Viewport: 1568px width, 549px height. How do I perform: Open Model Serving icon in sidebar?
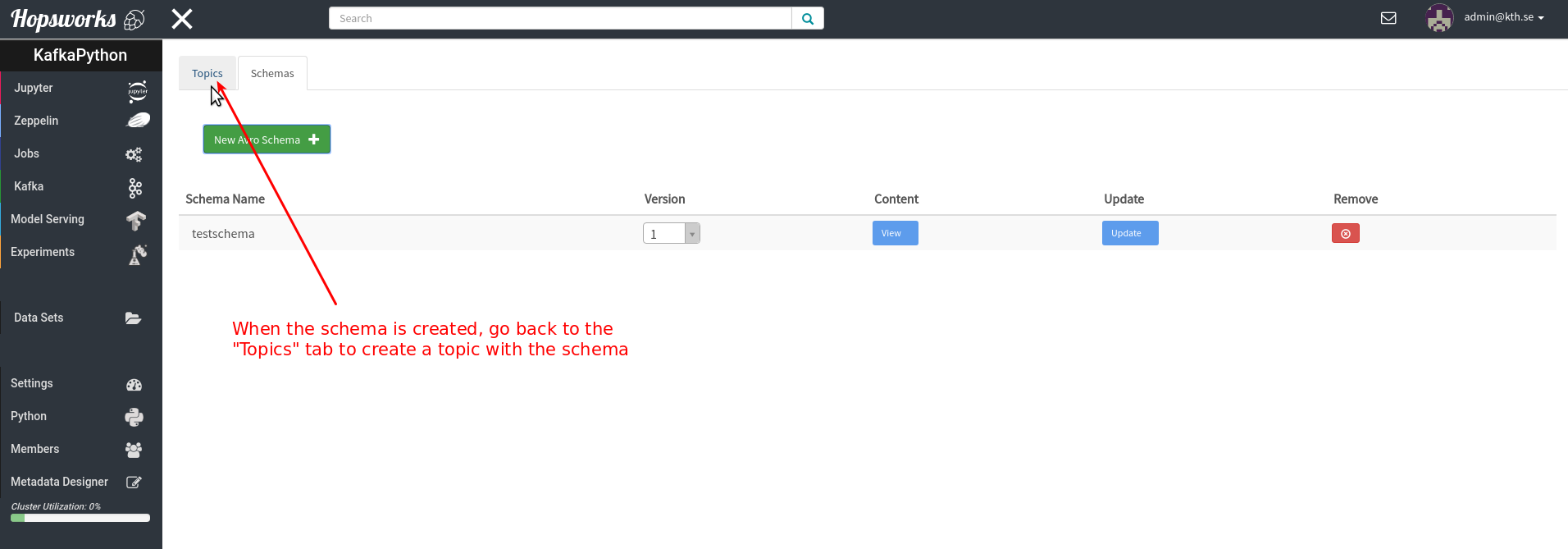click(135, 220)
